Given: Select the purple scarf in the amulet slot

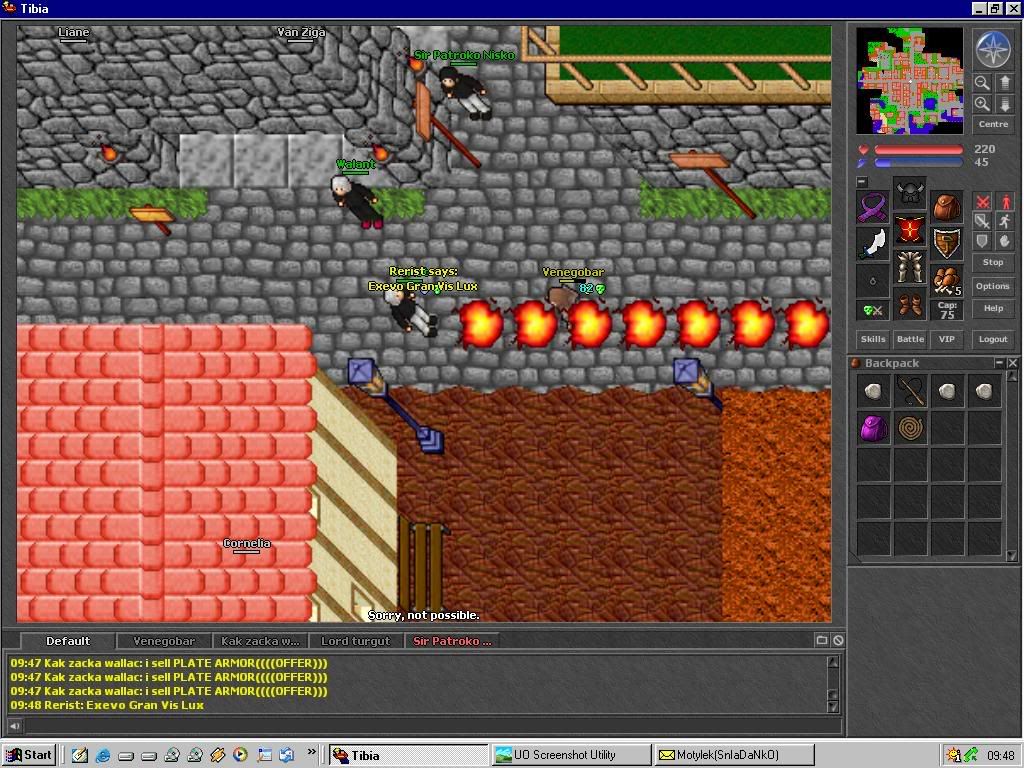Looking at the screenshot, I should tap(872, 208).
